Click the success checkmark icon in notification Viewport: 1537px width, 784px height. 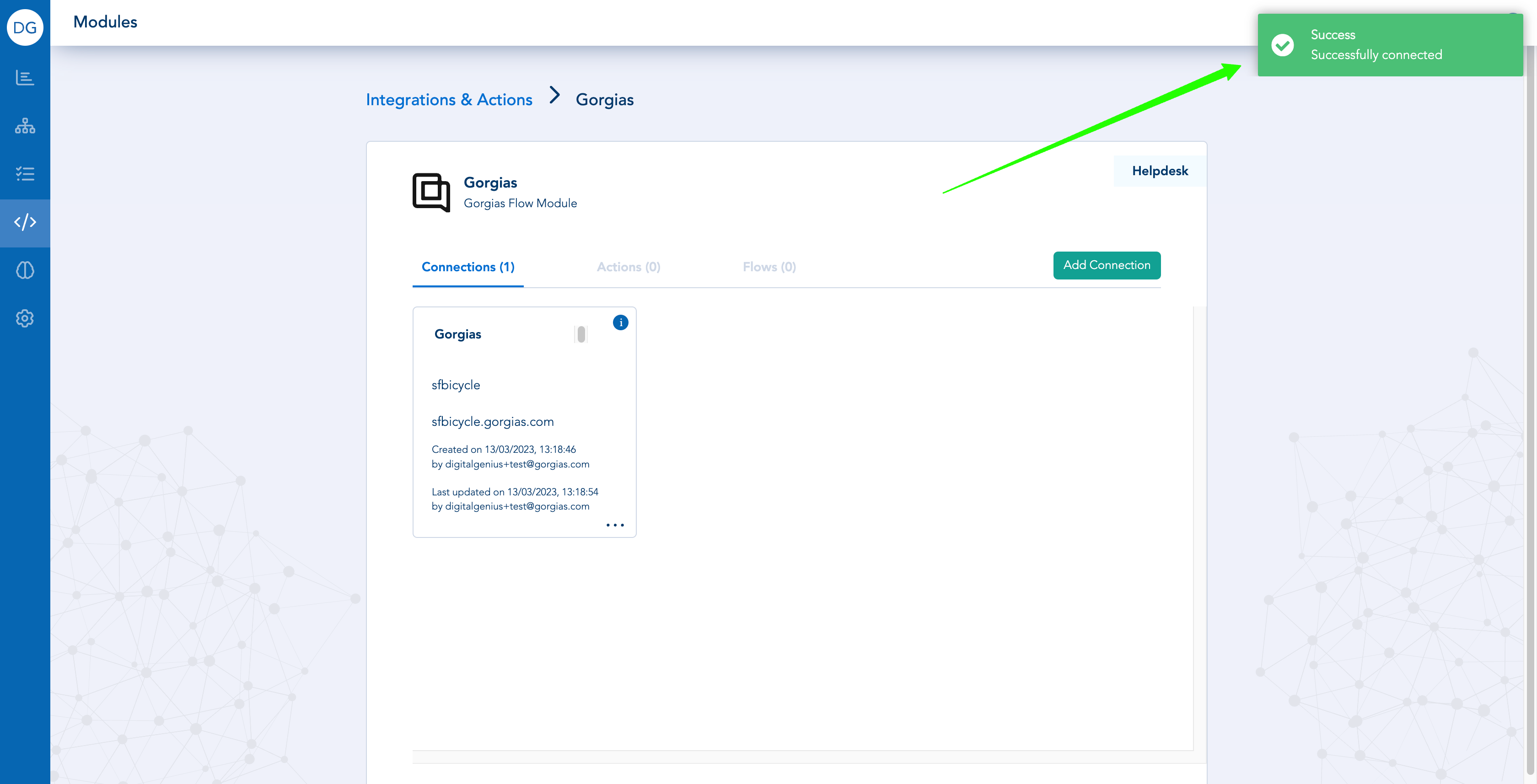1282,45
